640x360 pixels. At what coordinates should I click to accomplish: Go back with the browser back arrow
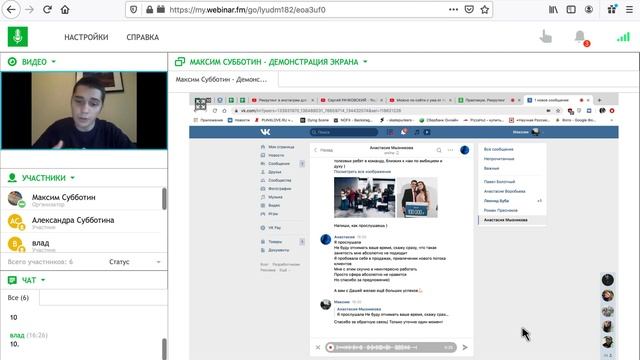11,9
